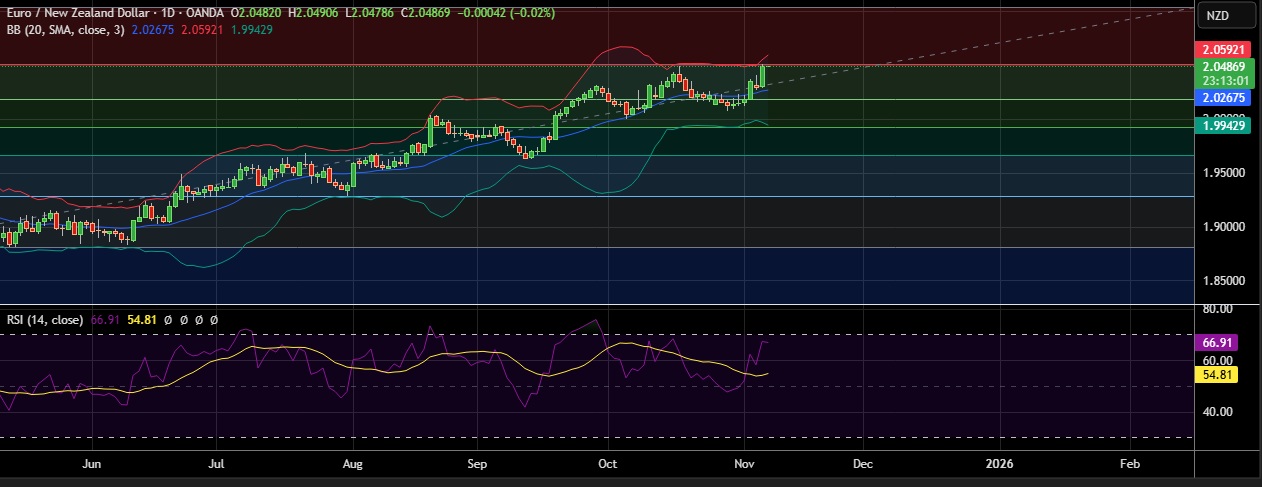Click the blue 2.02675 basis price label
The image size is (1262, 487).
[1224, 98]
